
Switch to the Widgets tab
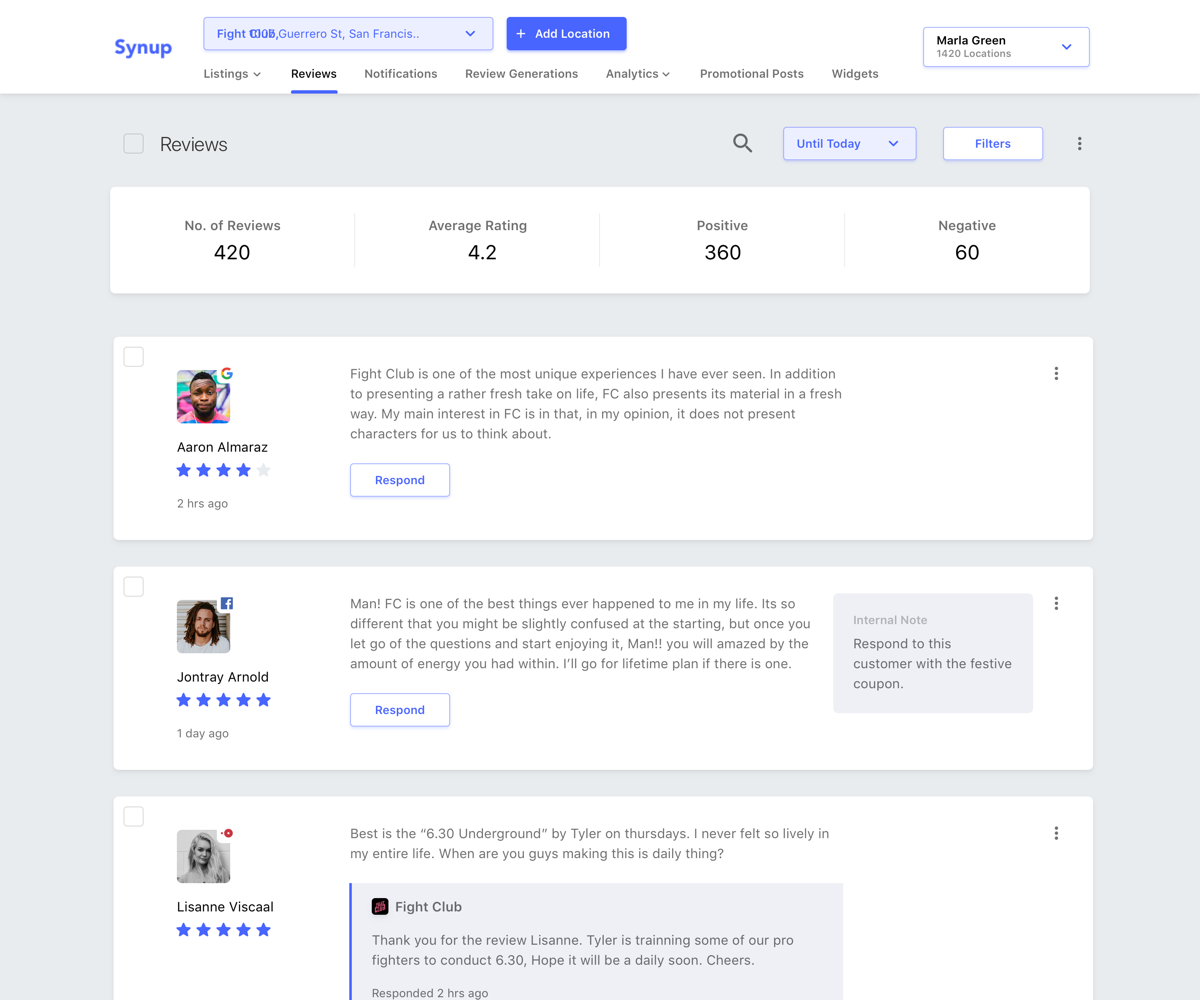pyautogui.click(x=855, y=74)
